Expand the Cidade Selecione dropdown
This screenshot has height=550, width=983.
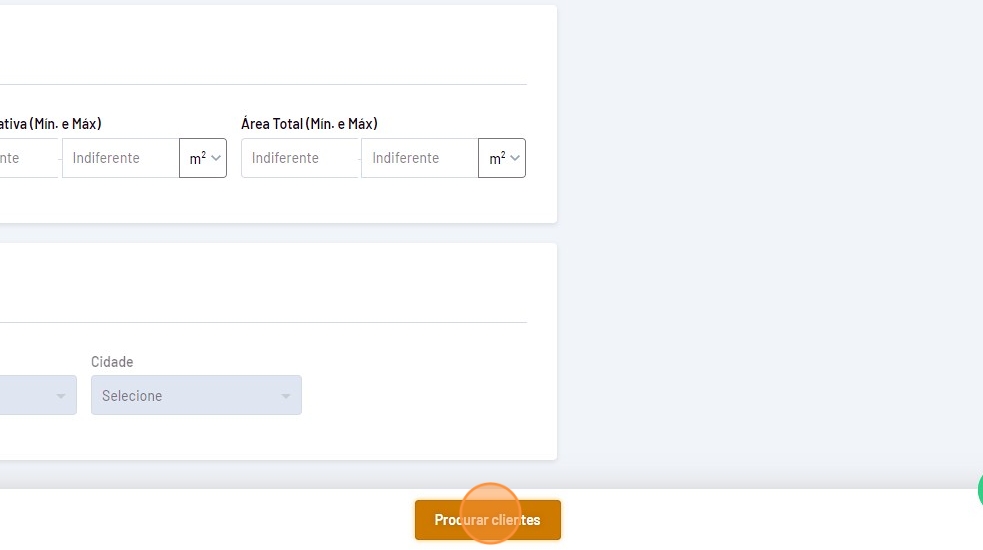point(196,395)
